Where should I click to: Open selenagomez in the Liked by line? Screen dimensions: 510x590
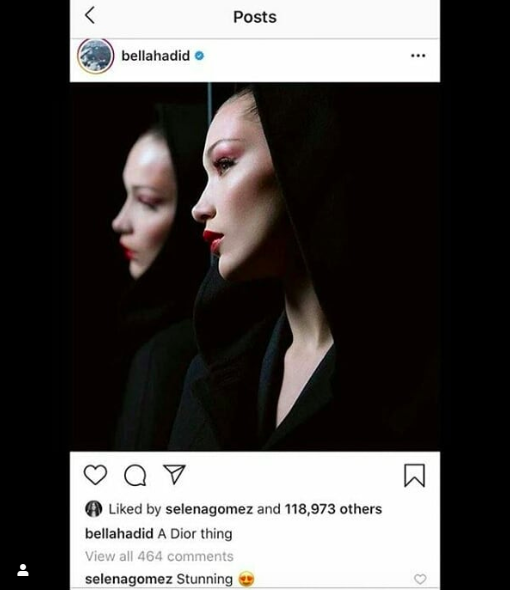pyautogui.click(x=209, y=509)
